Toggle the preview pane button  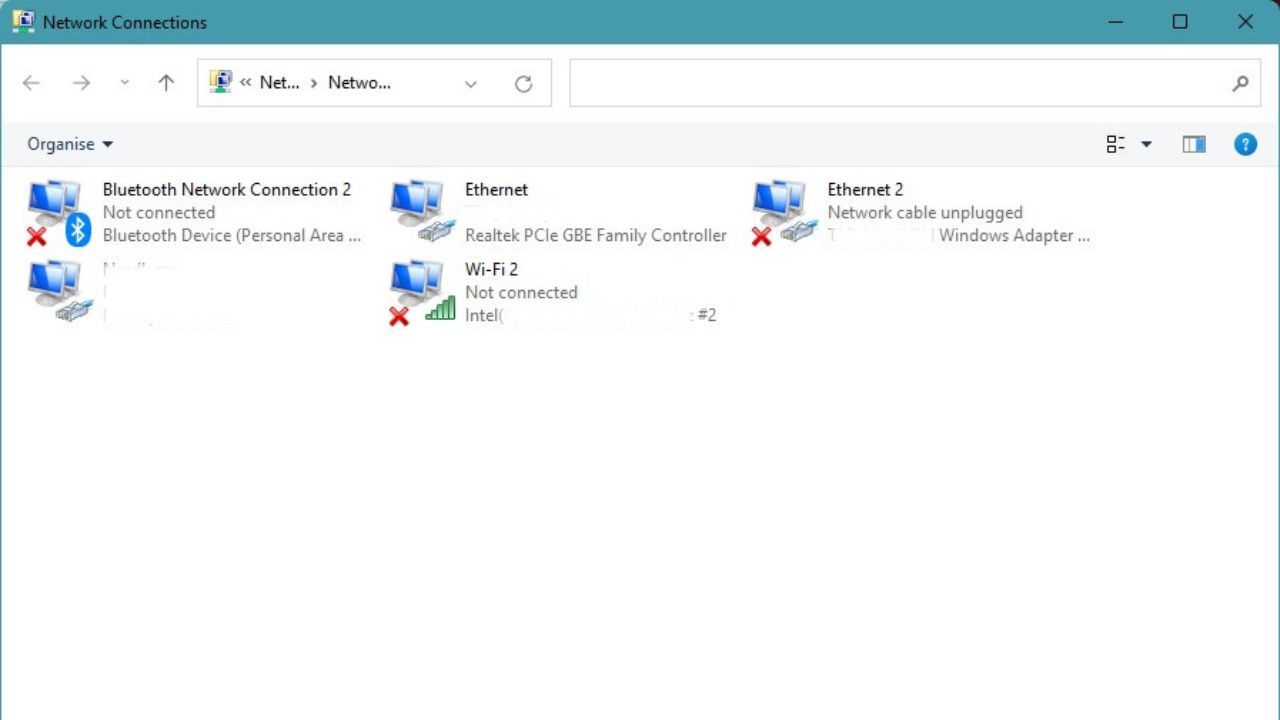[1194, 144]
